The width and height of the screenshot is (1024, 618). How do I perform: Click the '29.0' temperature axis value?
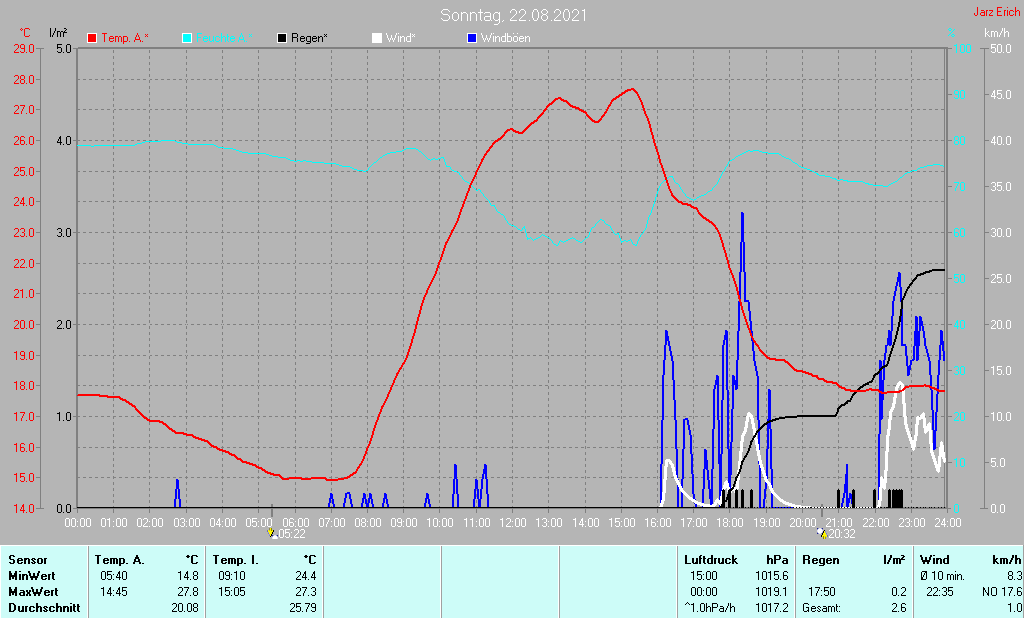24,48
